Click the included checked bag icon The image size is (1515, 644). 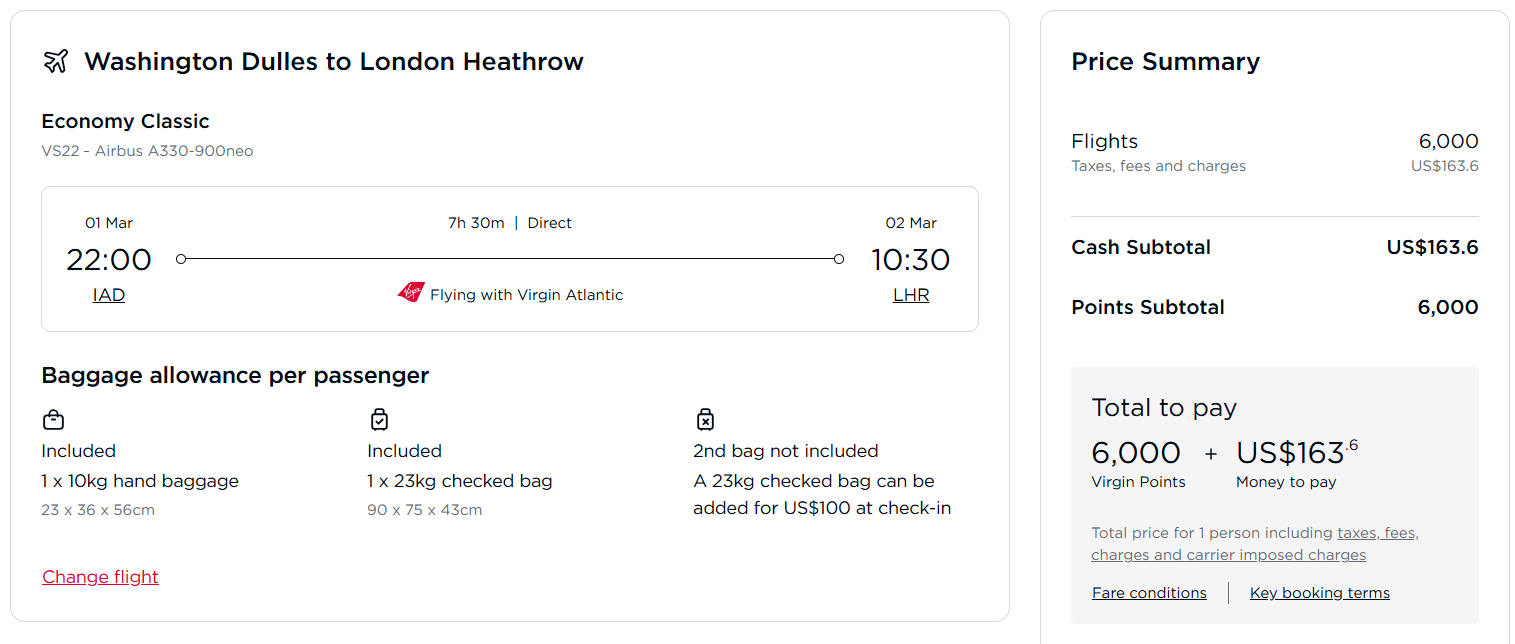point(379,419)
